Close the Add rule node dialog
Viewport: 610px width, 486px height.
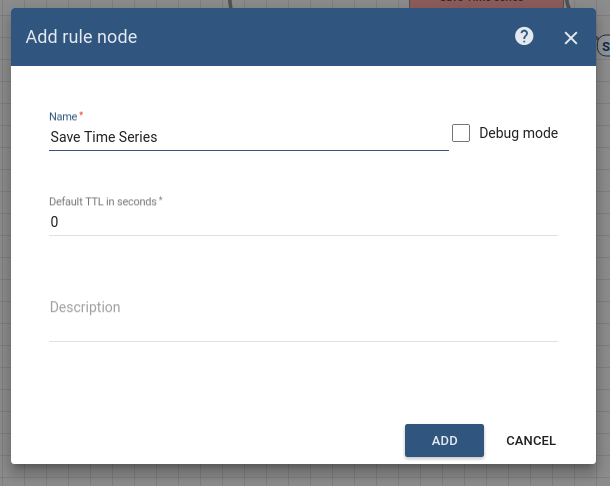coord(571,38)
